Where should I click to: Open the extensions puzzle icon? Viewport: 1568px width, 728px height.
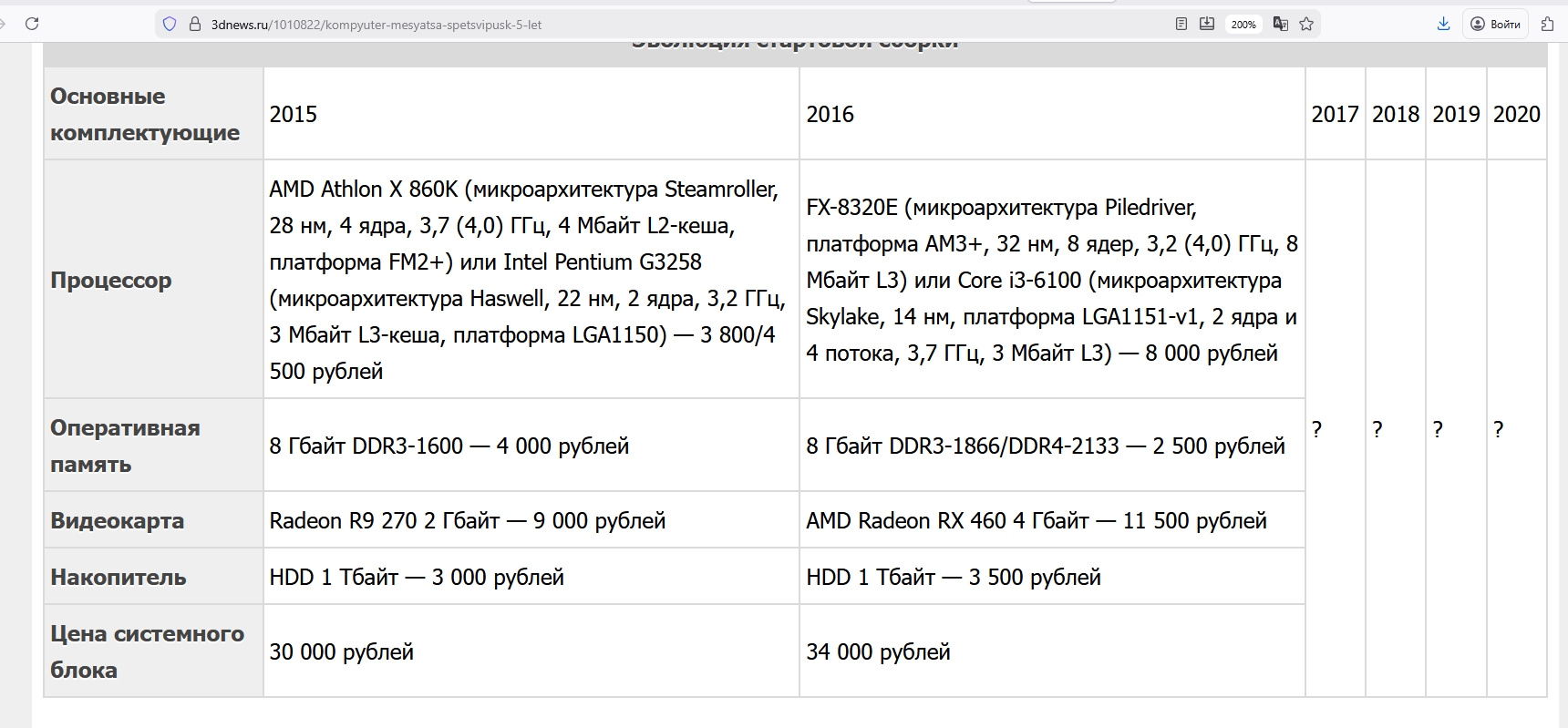(x=1547, y=25)
